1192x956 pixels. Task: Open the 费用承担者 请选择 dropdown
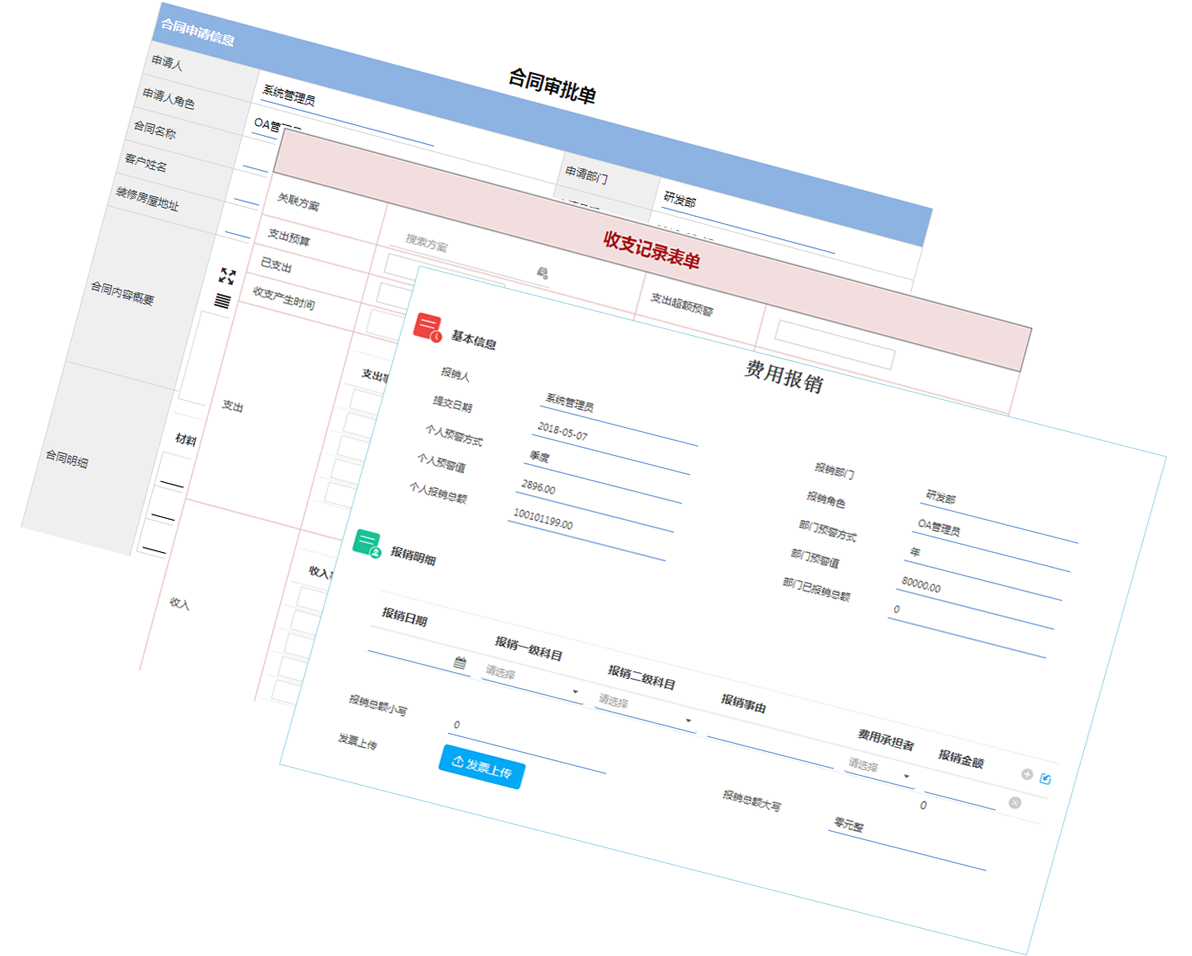[x=879, y=771]
